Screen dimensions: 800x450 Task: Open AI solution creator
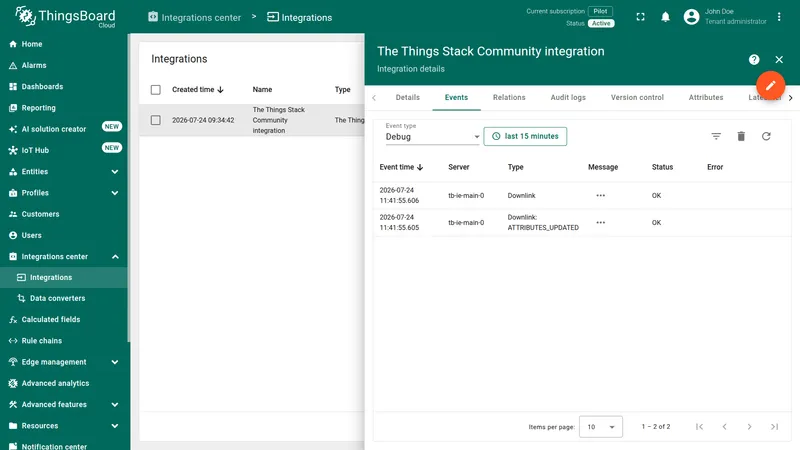tap(63, 129)
